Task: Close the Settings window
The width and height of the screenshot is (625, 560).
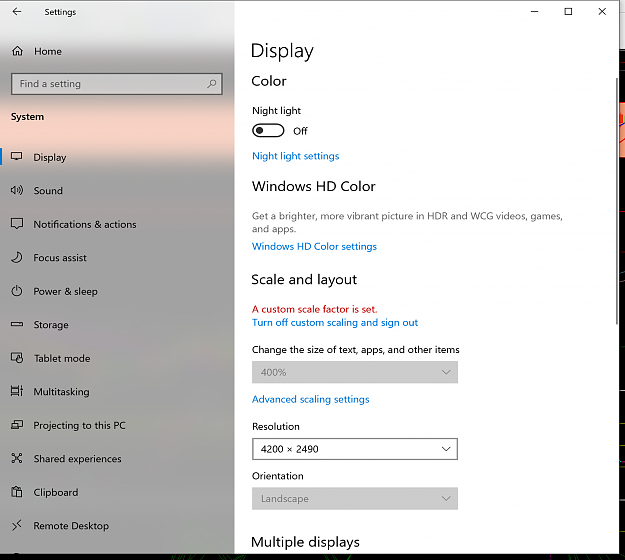Action: pyautogui.click(x=602, y=12)
